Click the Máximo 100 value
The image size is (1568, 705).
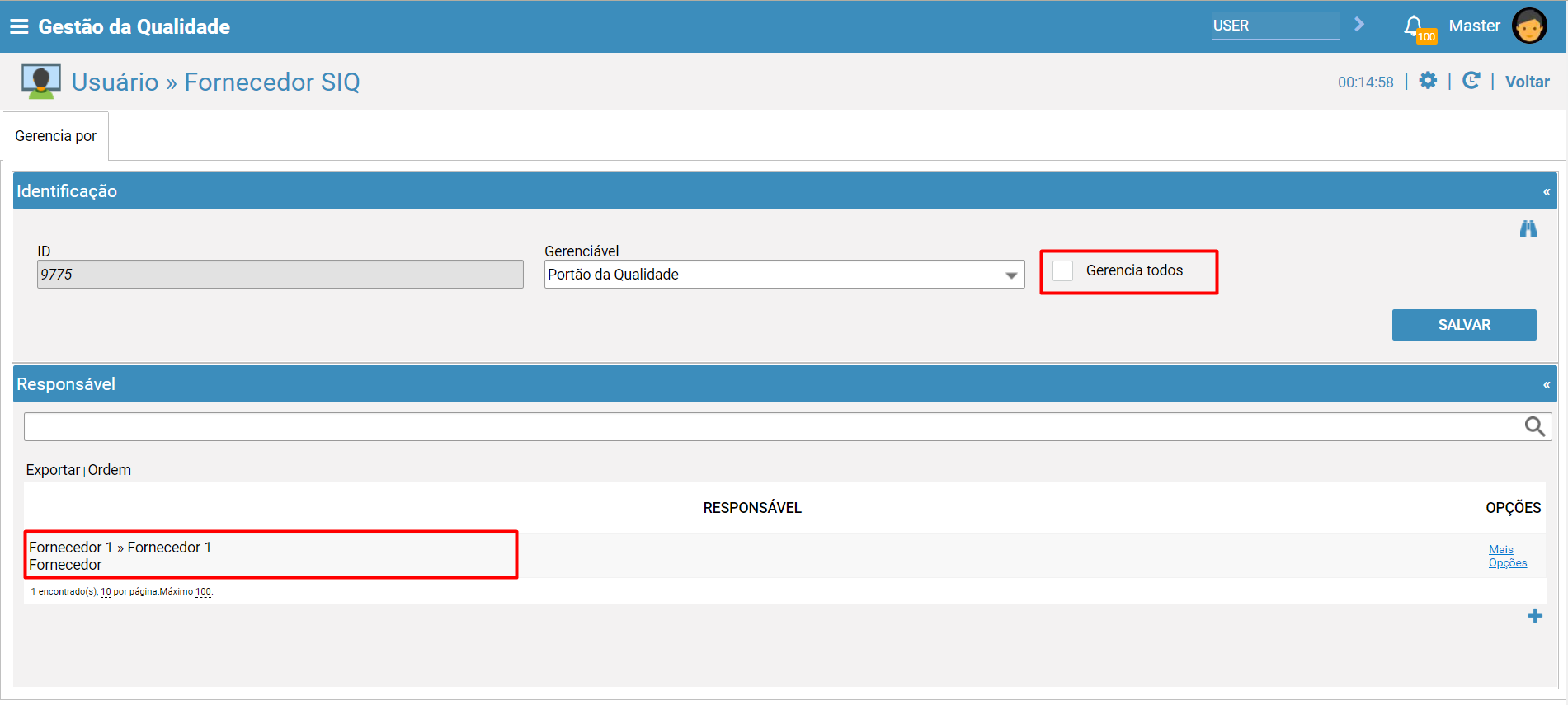click(x=203, y=592)
